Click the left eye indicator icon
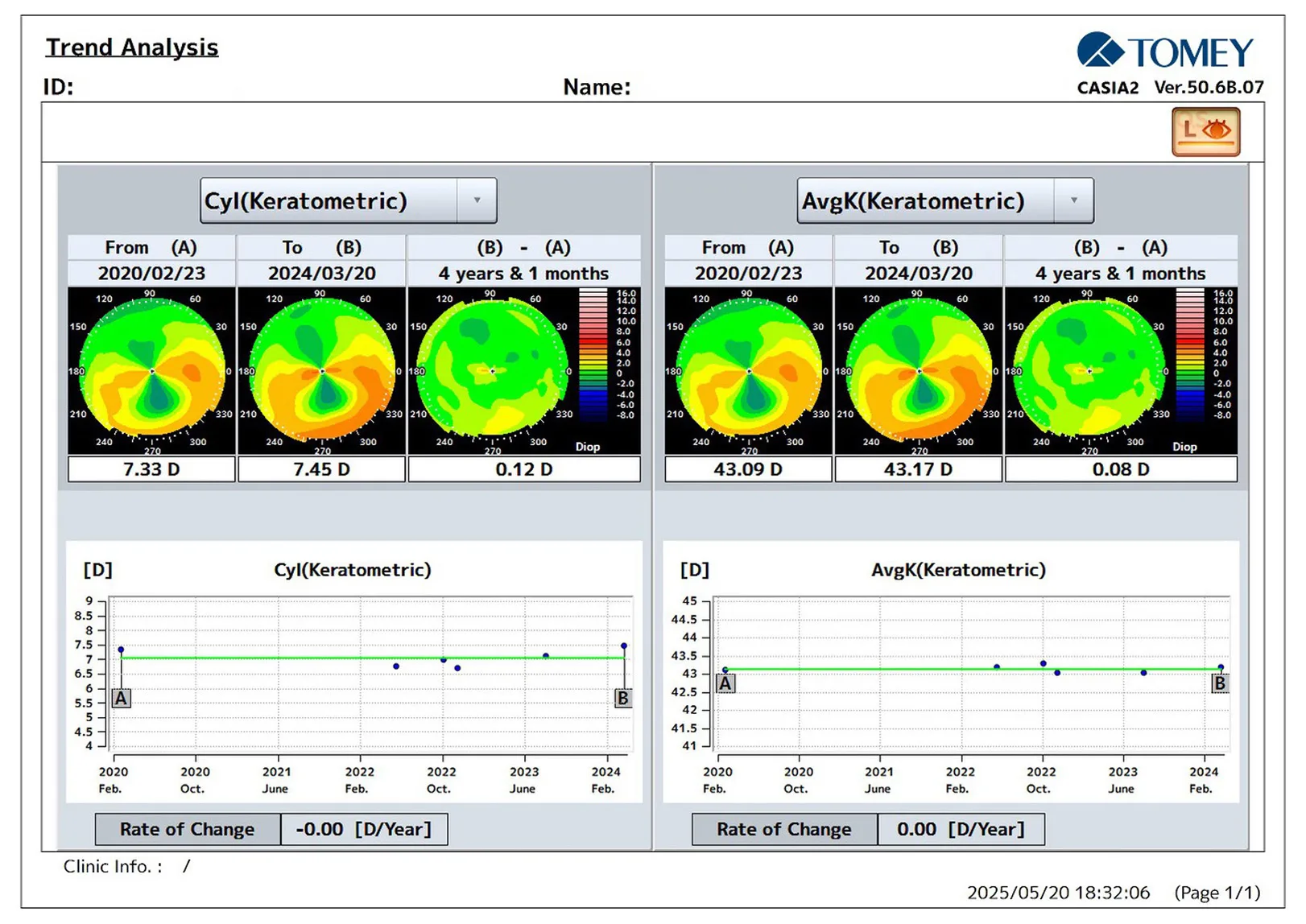Image resolution: width=1306 pixels, height=924 pixels. point(1205,132)
